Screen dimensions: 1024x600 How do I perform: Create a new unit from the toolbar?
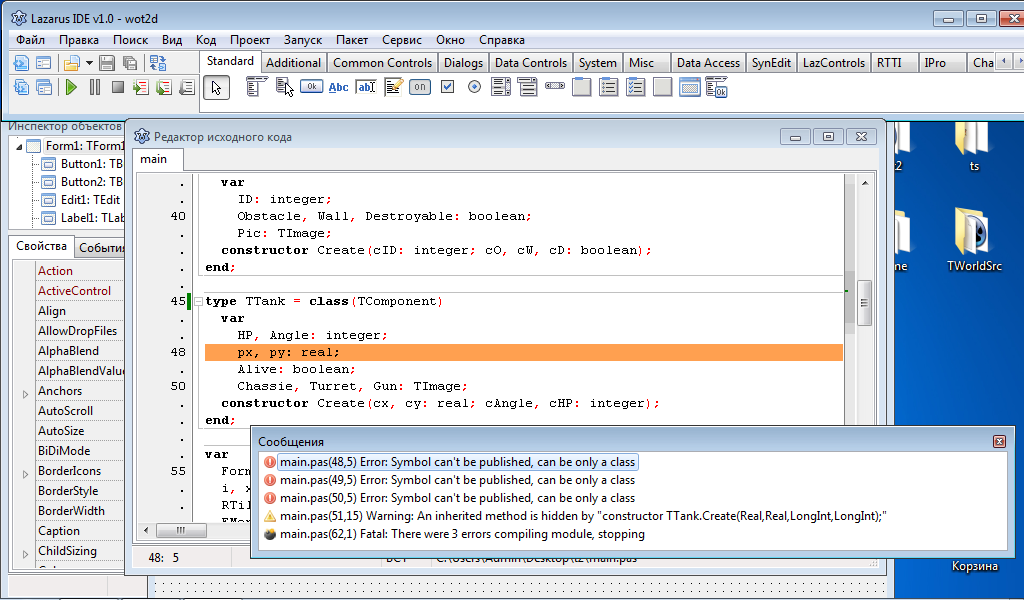[22, 63]
